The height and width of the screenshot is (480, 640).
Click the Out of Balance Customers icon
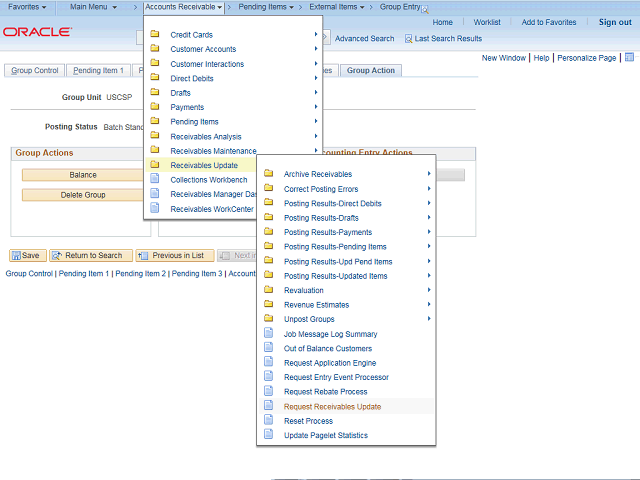268,348
